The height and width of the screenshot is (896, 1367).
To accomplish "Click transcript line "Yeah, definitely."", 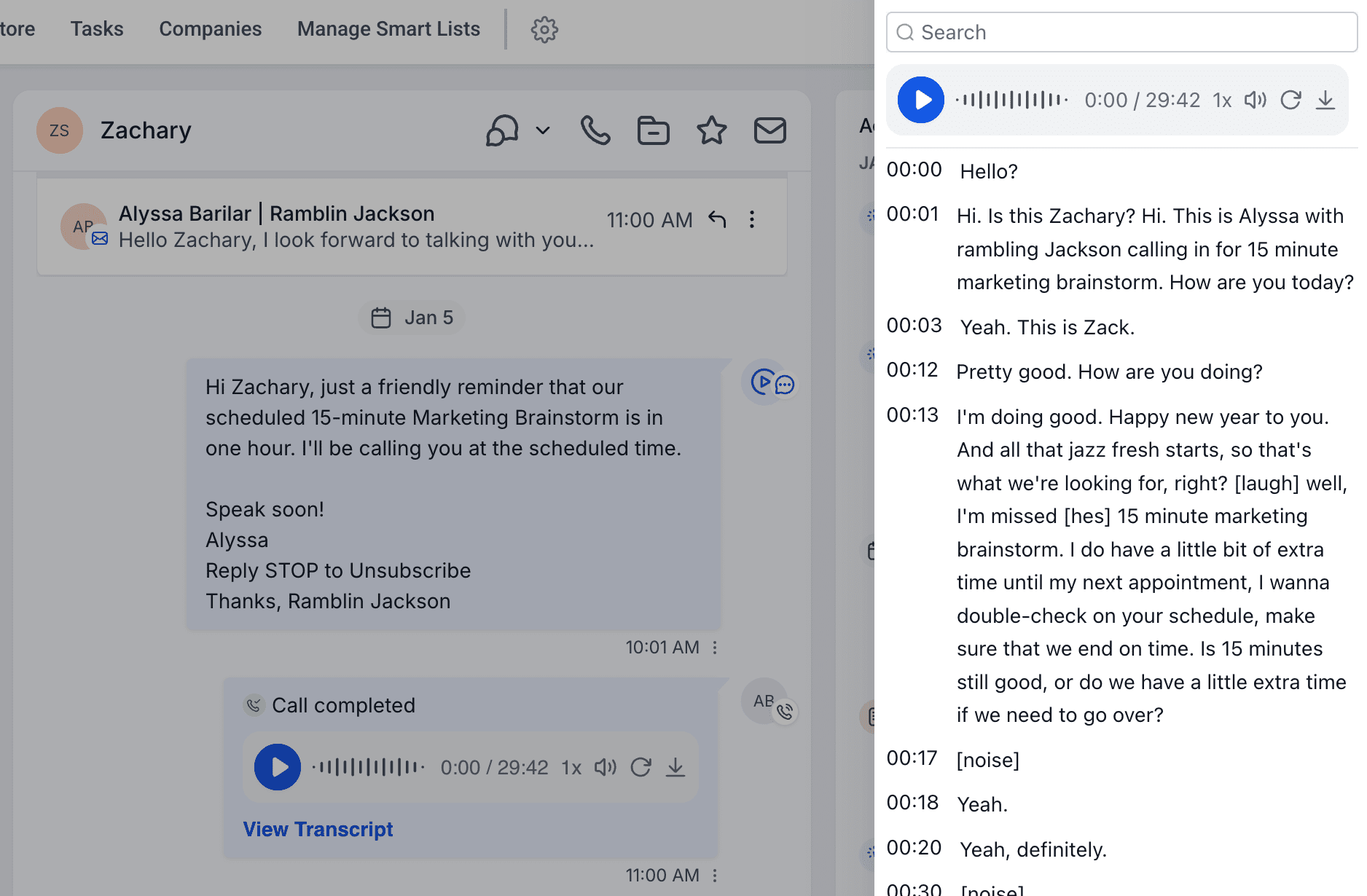I will (1033, 850).
